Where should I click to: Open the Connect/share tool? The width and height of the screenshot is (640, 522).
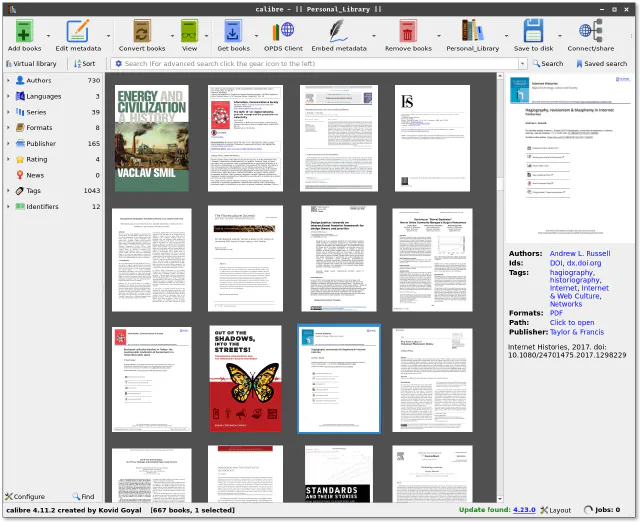point(591,31)
